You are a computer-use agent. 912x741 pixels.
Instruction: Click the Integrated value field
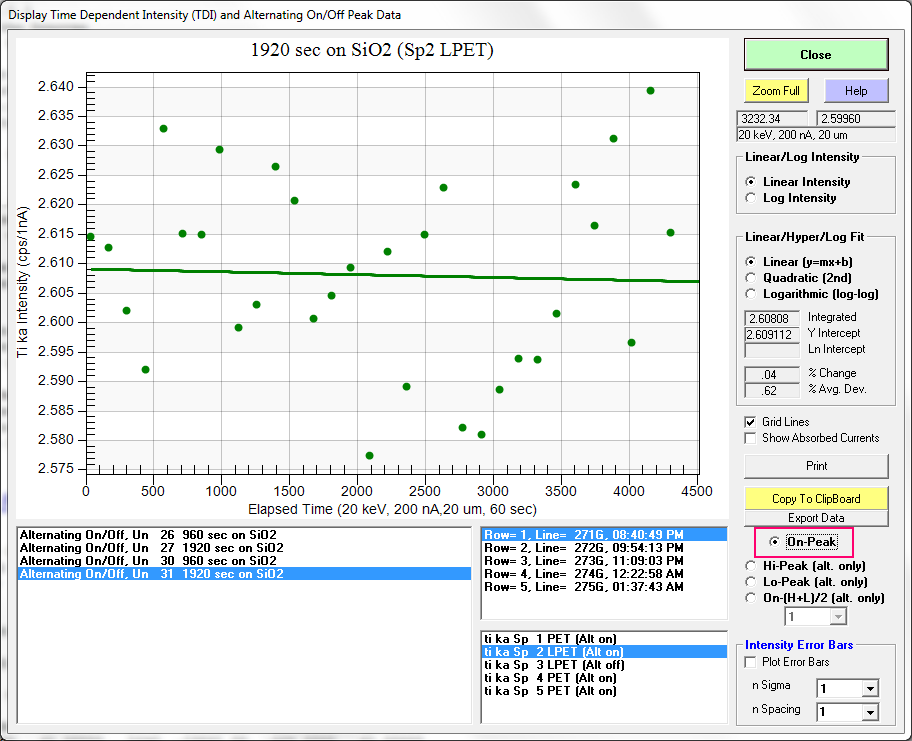point(771,318)
